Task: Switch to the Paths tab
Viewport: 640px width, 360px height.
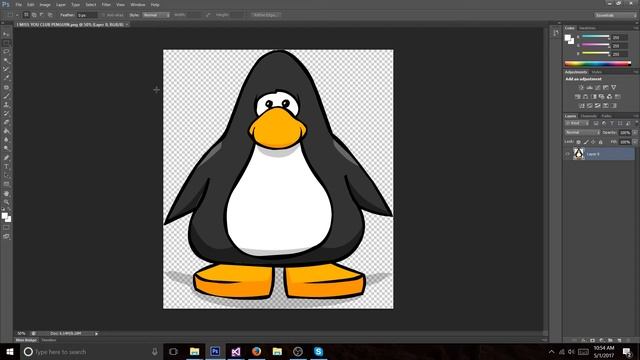Action: 607,116
